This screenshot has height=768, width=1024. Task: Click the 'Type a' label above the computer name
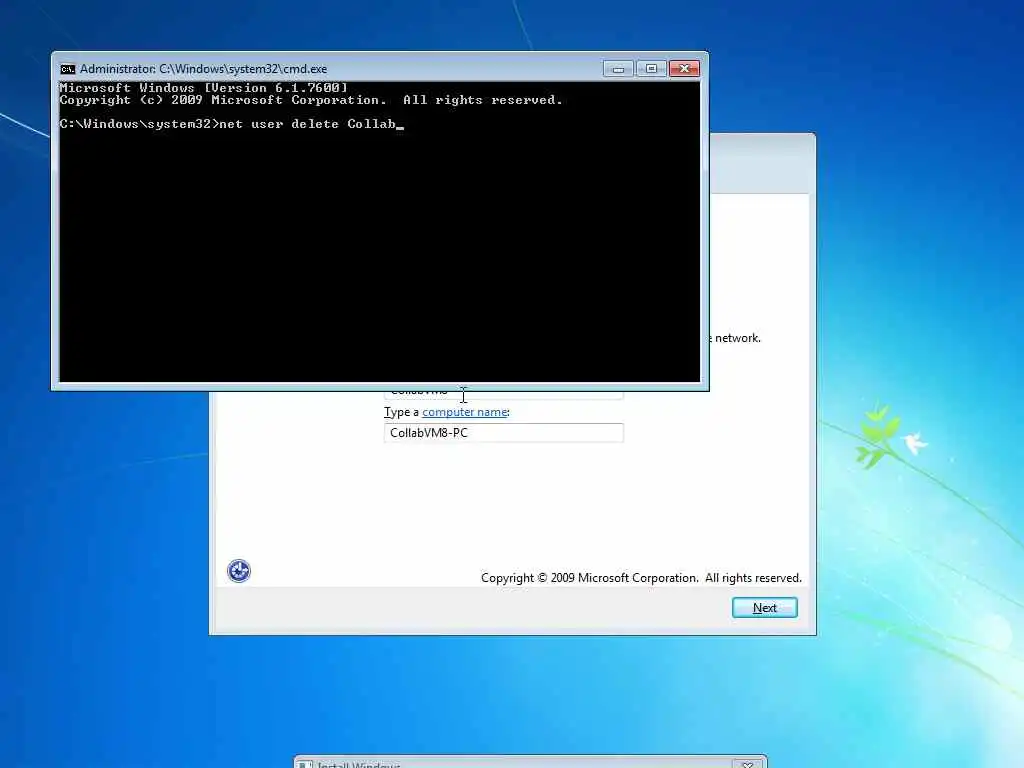401,412
